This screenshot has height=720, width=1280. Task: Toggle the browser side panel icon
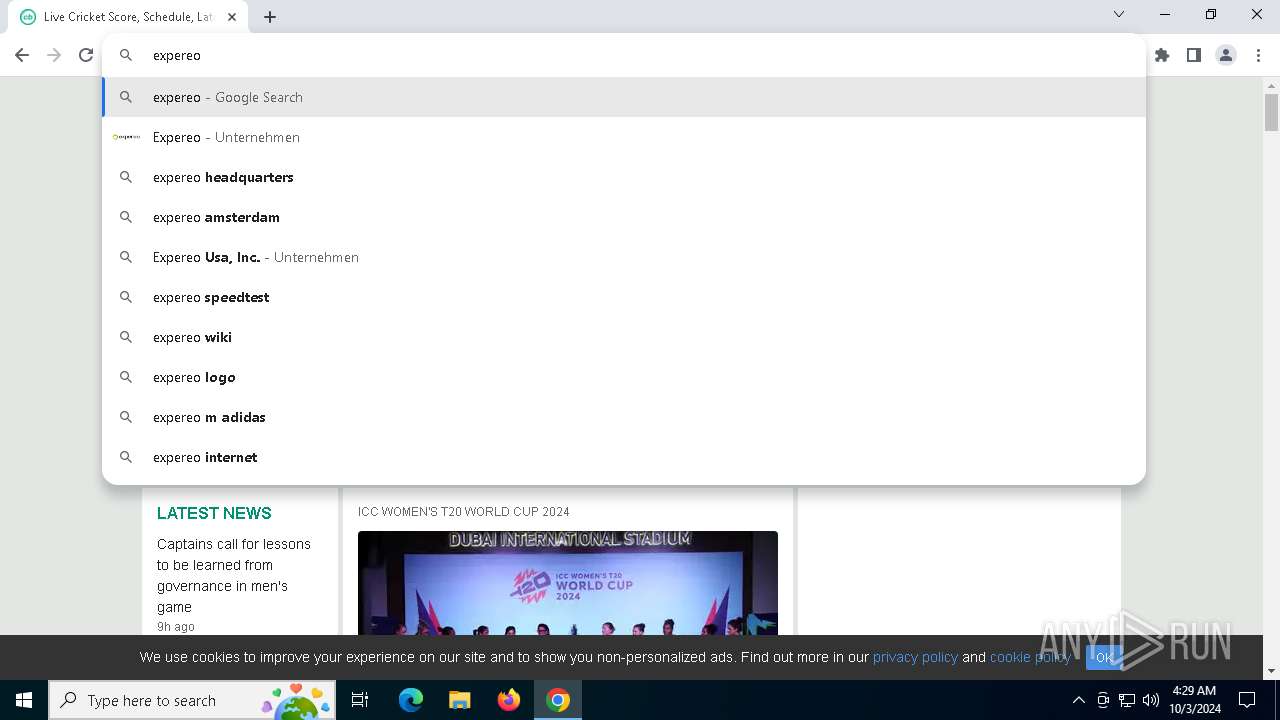1194,55
